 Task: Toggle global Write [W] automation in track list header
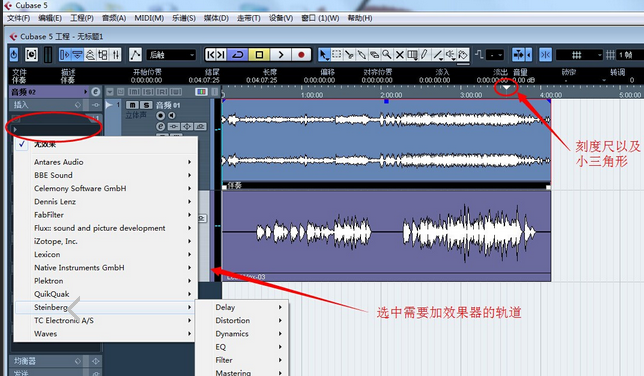(176, 92)
